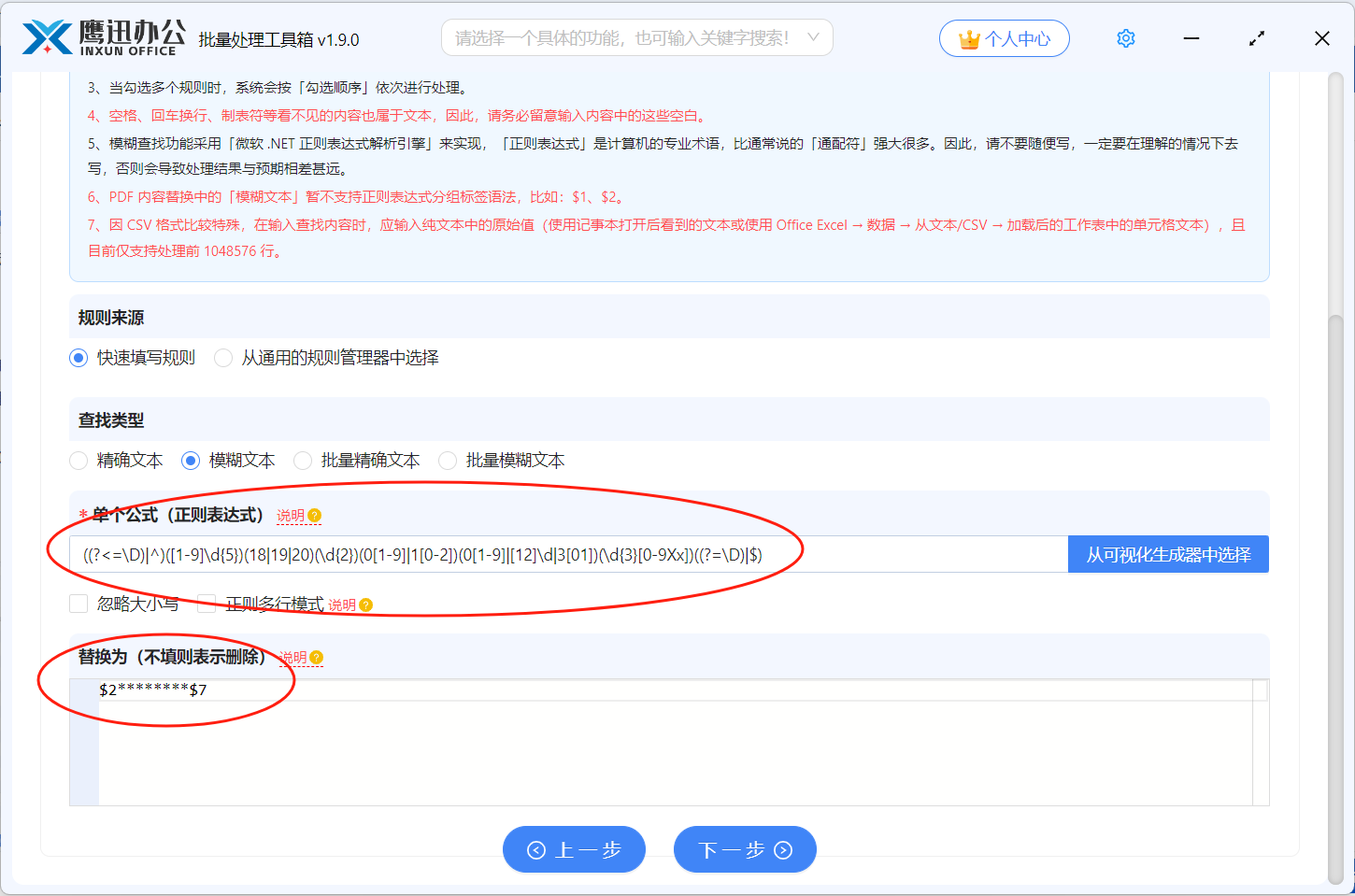1355x896 pixels.
Task: Open settings via the gear icon
Action: tap(1125, 37)
